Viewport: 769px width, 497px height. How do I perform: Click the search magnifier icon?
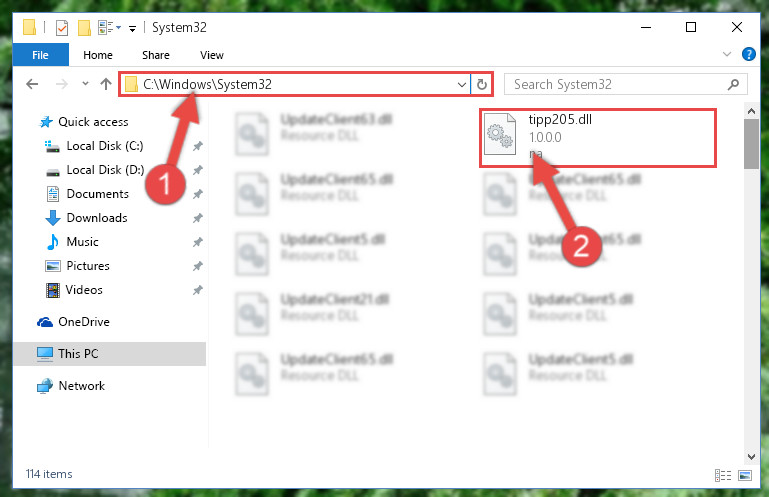pos(733,84)
